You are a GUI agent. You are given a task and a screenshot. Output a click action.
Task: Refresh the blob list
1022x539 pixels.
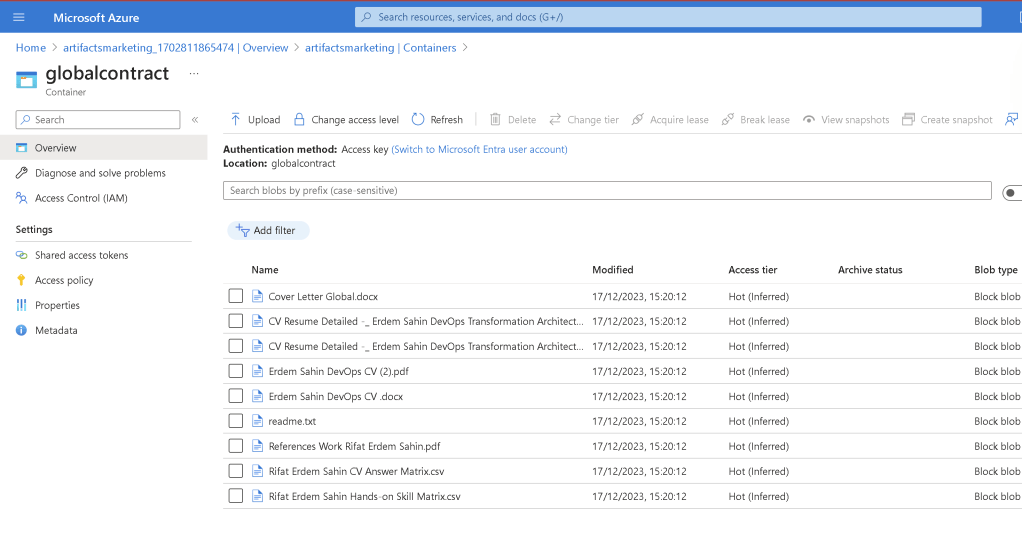coord(437,120)
